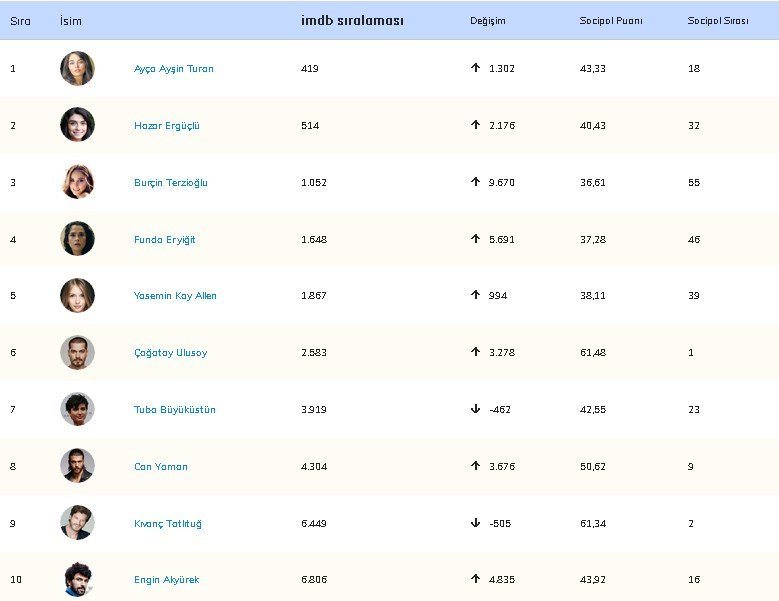This screenshot has height=601, width=779.
Task: Click the up arrow in Engin Akyürek's row
Action: coord(475,579)
